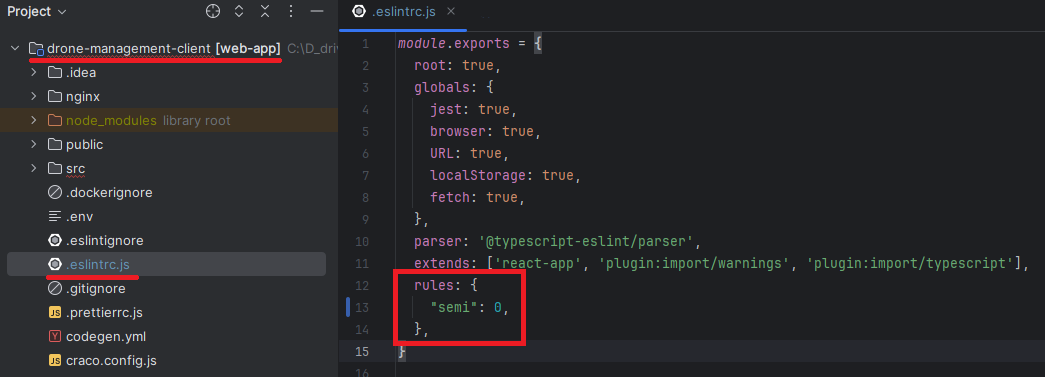Close the .eslintrc.js editor tab
Viewport: 1045px width, 377px height.
[x=451, y=11]
